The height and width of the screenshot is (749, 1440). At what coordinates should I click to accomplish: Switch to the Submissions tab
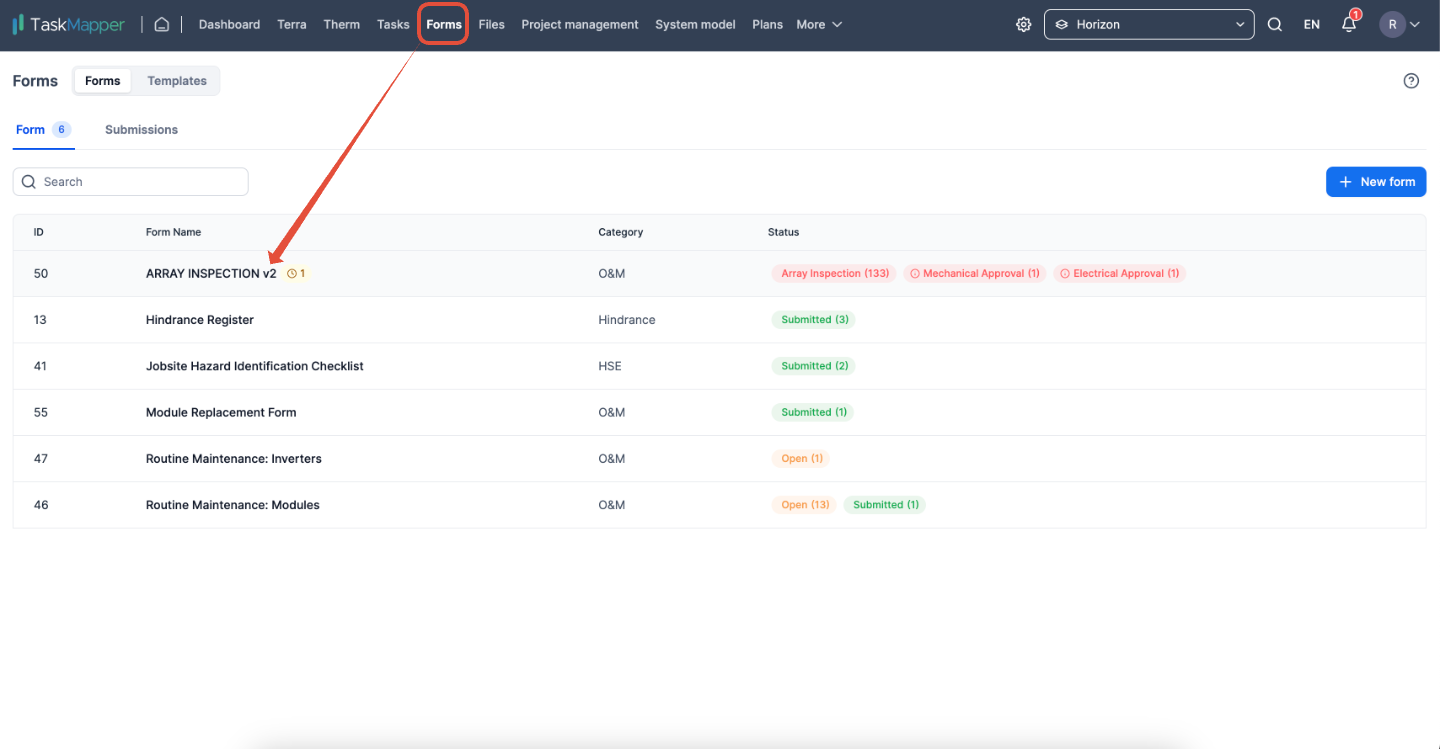[141, 130]
